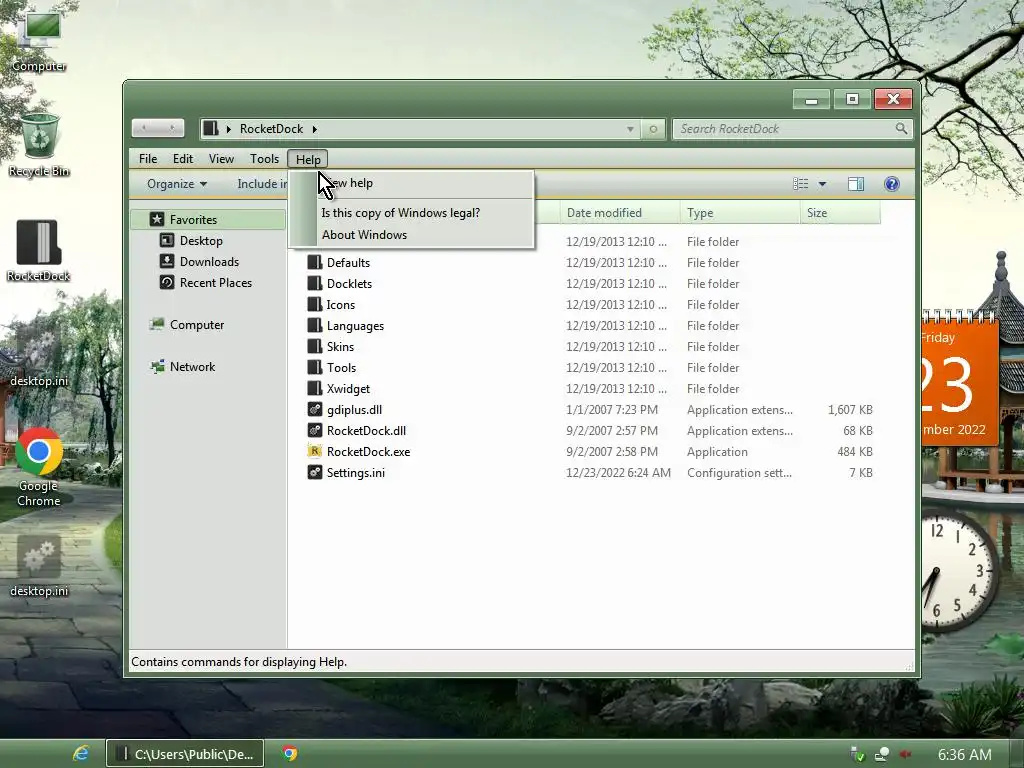Select the RocketDock desktop shortcut icon

coord(39,250)
